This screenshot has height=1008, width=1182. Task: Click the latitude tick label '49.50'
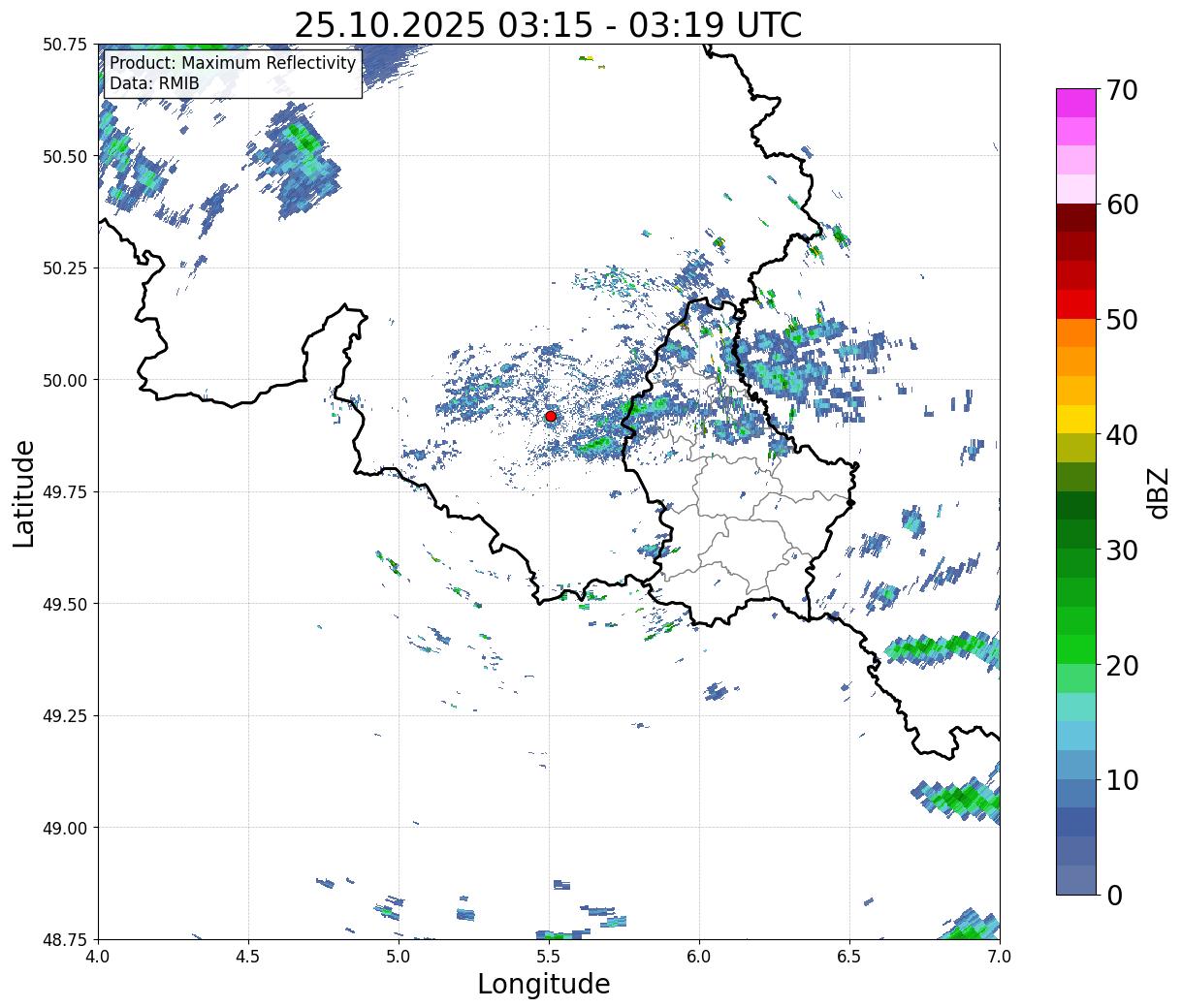65,604
